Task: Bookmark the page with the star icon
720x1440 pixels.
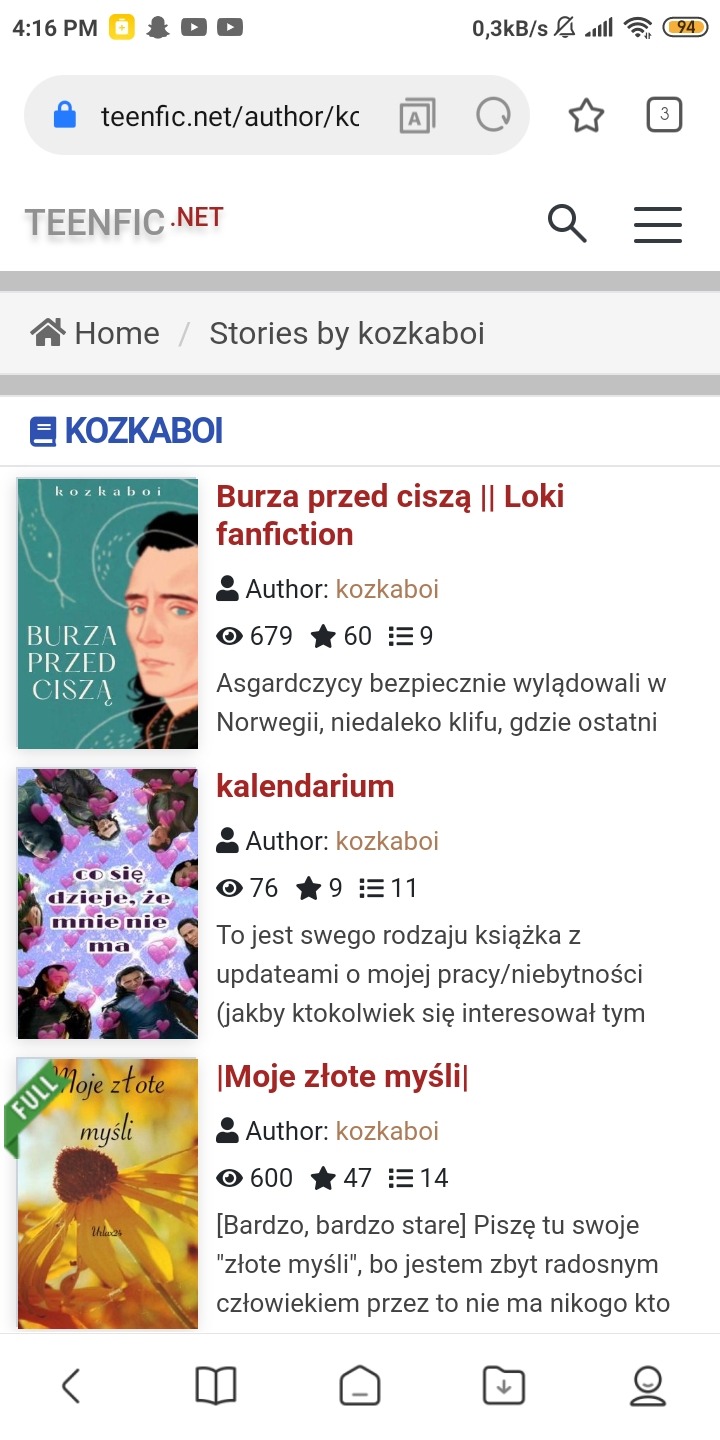Action: (586, 116)
